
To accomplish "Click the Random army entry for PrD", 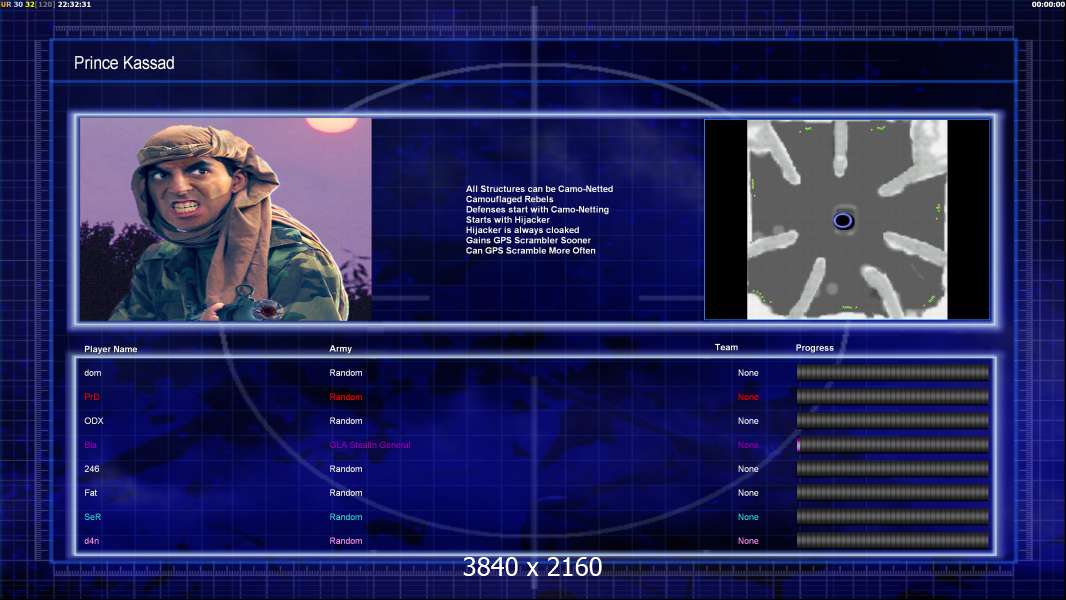I will 346,397.
